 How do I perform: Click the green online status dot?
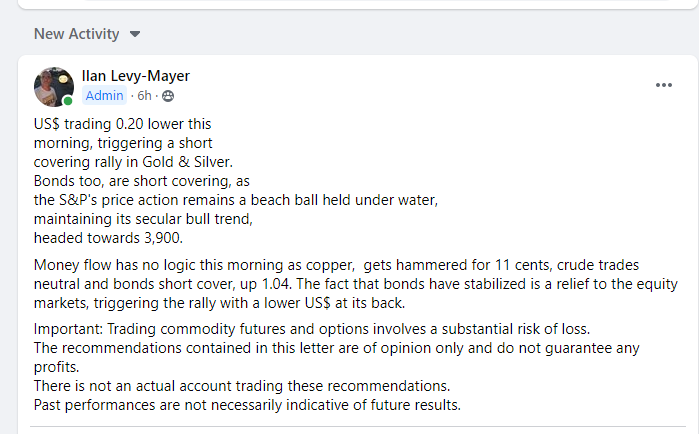[68, 101]
